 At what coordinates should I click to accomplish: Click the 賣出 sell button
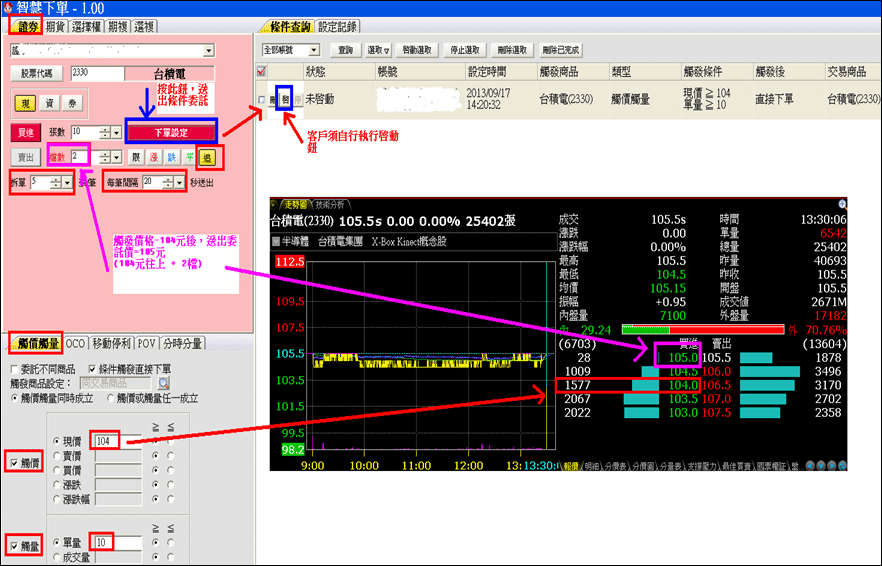26,158
